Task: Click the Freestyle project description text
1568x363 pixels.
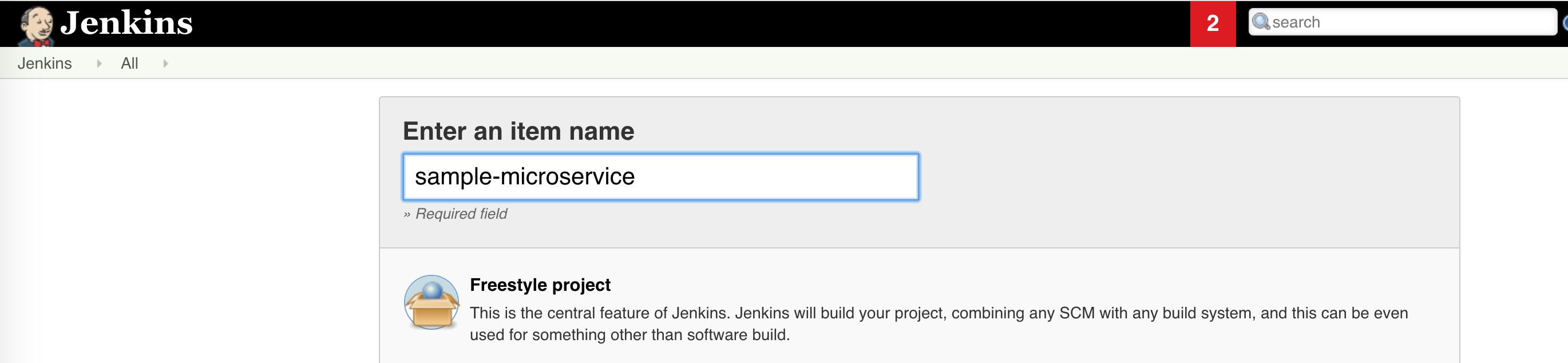Action: pos(939,323)
